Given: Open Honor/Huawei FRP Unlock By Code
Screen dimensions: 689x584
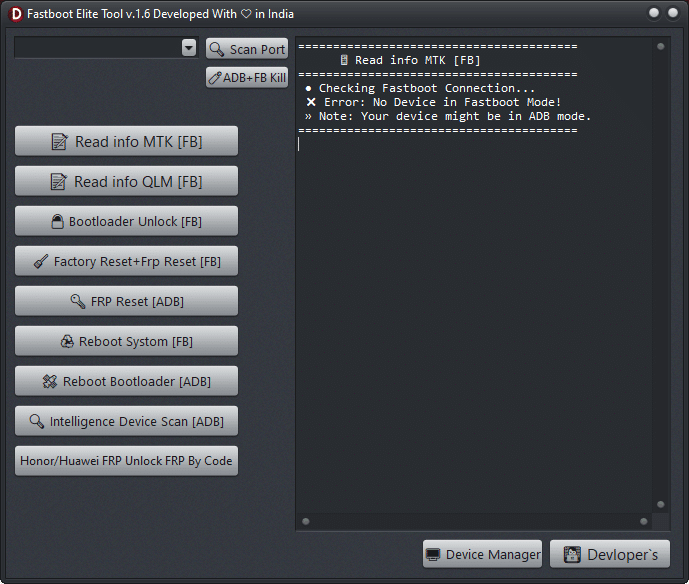Looking at the screenshot, I should point(126,461).
